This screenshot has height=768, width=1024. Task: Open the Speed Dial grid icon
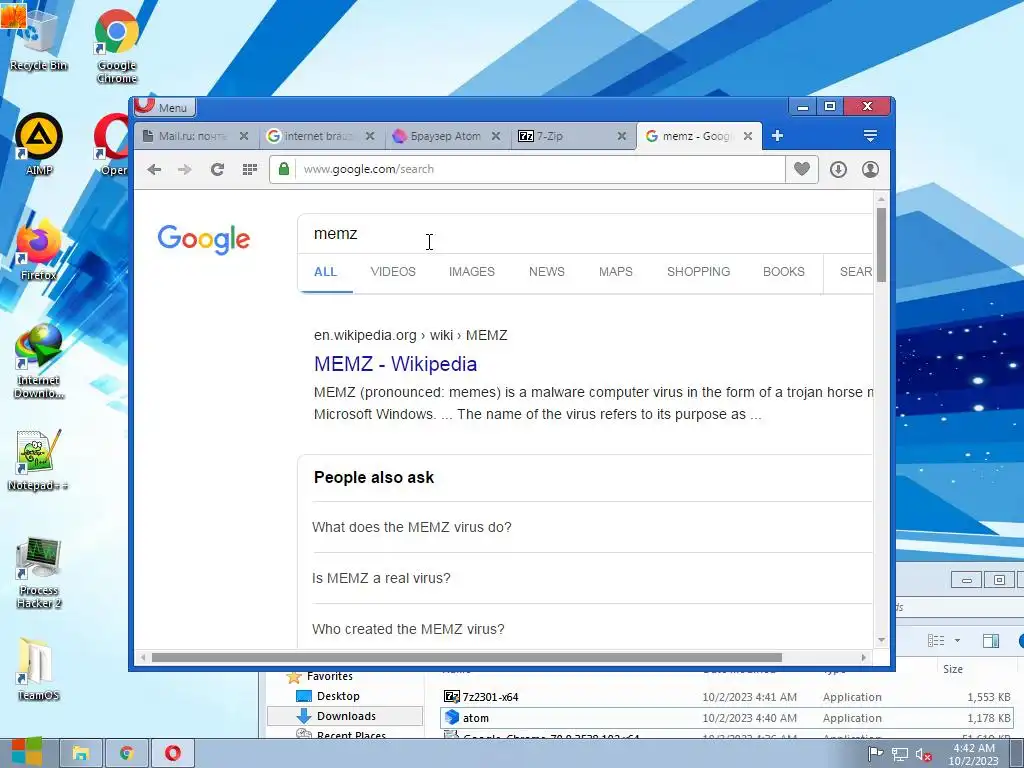point(249,170)
